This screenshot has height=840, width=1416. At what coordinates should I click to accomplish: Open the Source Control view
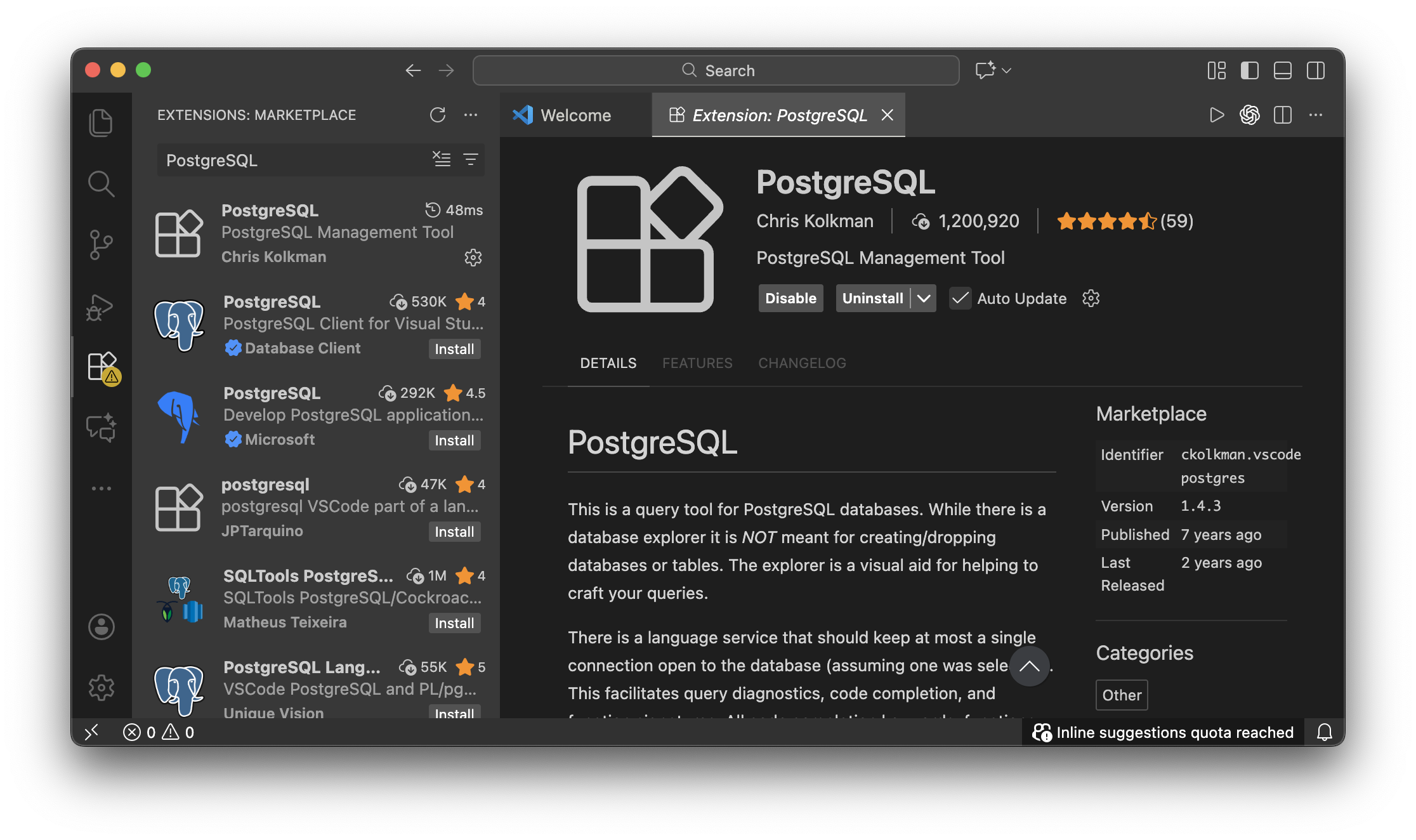tap(101, 245)
